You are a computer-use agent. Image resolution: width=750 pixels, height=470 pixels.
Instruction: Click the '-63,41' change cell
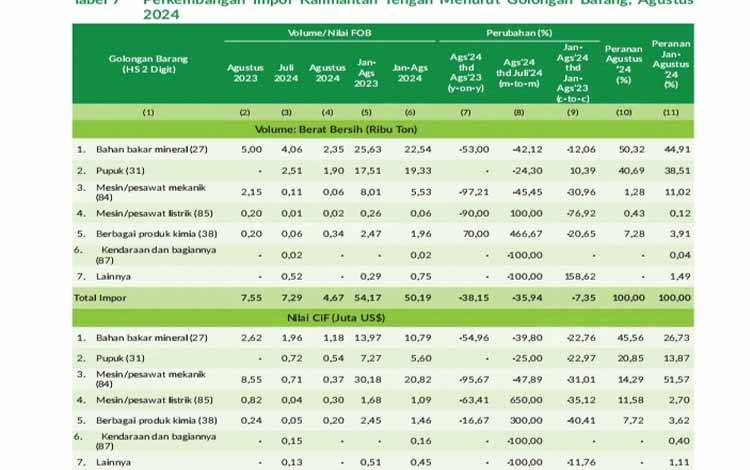tap(474, 400)
